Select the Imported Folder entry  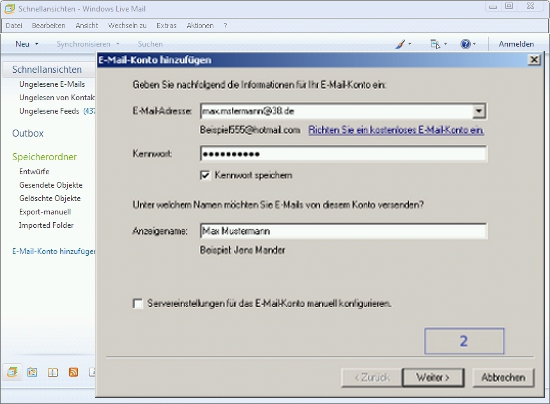(x=46, y=225)
